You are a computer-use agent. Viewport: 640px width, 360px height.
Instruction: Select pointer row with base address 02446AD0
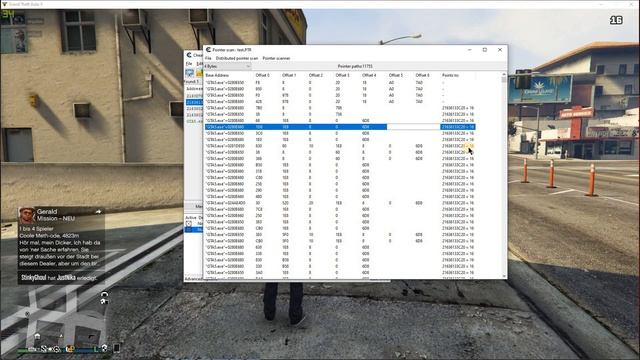click(340, 203)
